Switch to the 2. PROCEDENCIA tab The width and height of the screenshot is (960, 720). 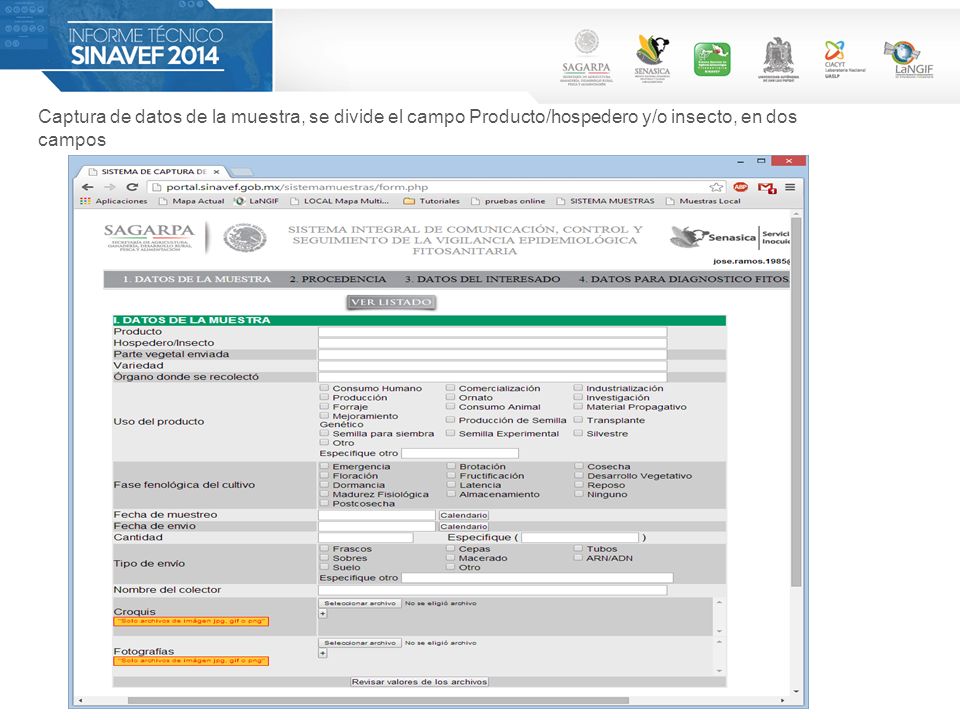[338, 279]
